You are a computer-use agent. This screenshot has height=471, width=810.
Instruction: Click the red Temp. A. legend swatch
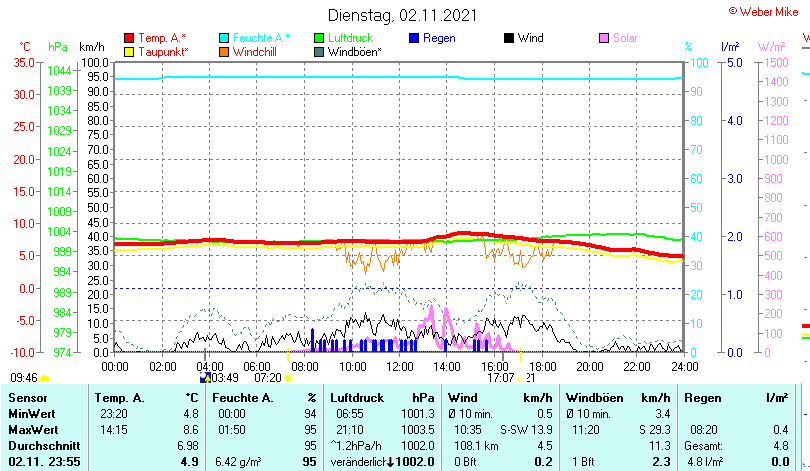pos(129,38)
